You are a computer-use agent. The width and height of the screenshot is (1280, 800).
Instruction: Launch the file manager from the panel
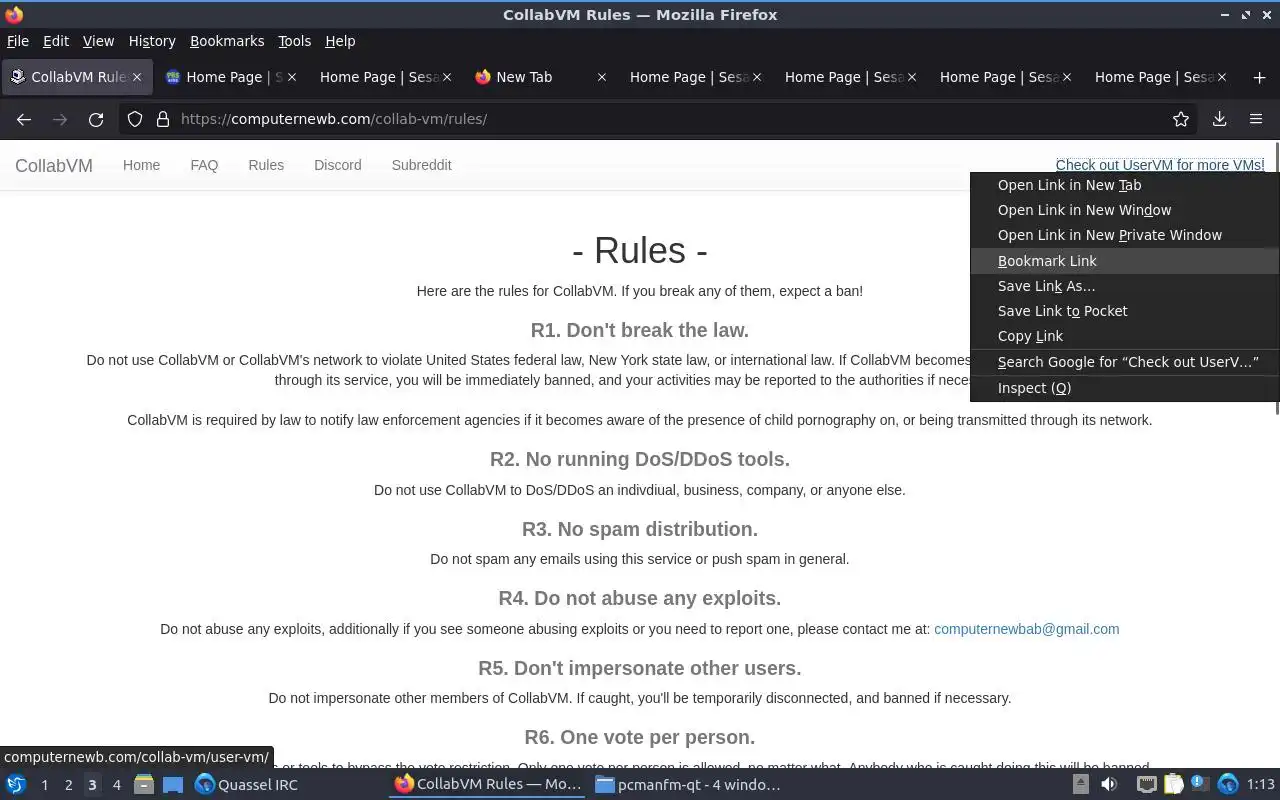pos(144,785)
